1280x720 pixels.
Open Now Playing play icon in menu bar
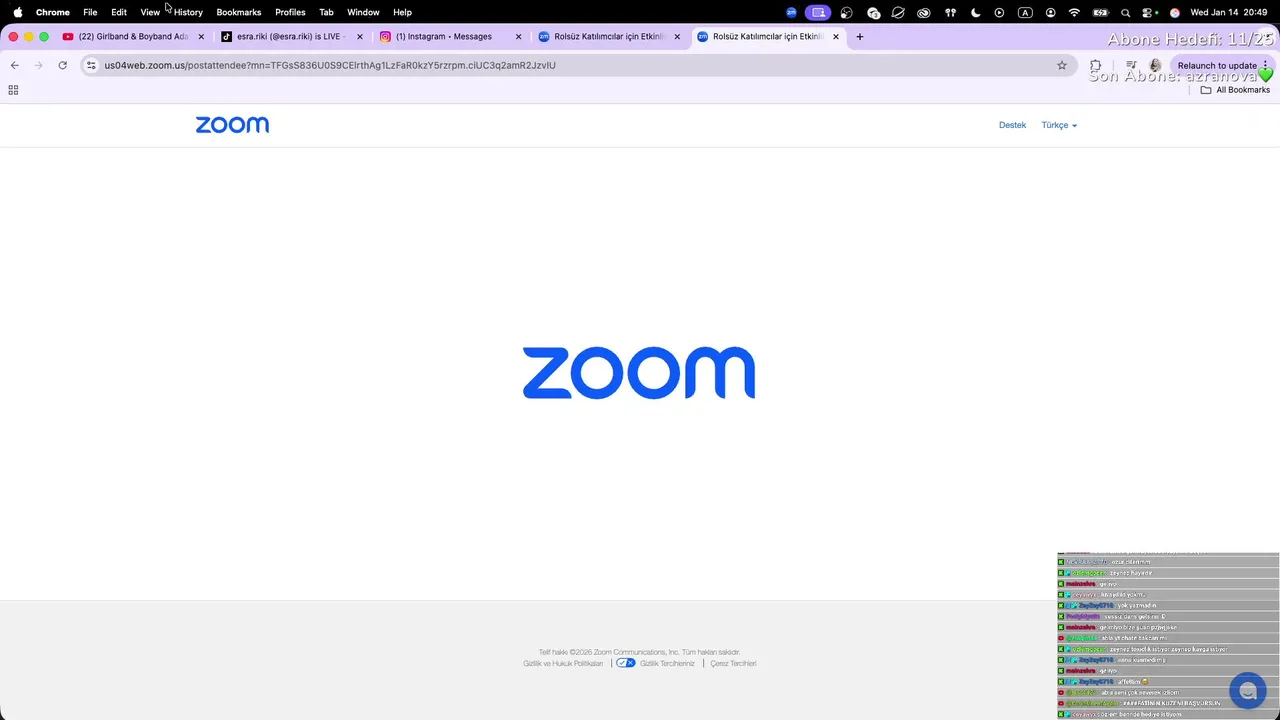coord(999,12)
